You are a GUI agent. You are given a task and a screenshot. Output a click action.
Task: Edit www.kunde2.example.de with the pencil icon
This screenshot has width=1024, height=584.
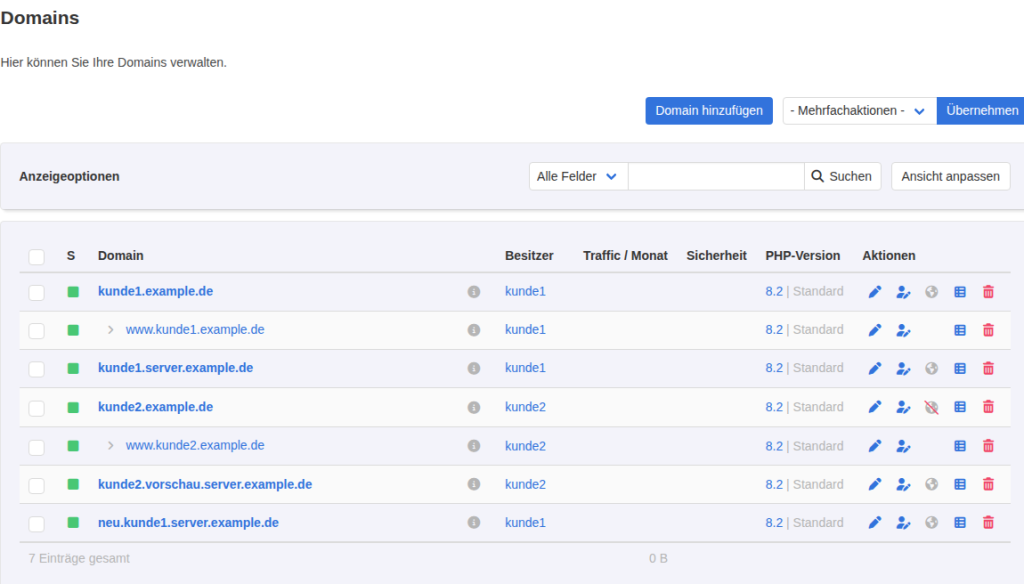point(874,446)
